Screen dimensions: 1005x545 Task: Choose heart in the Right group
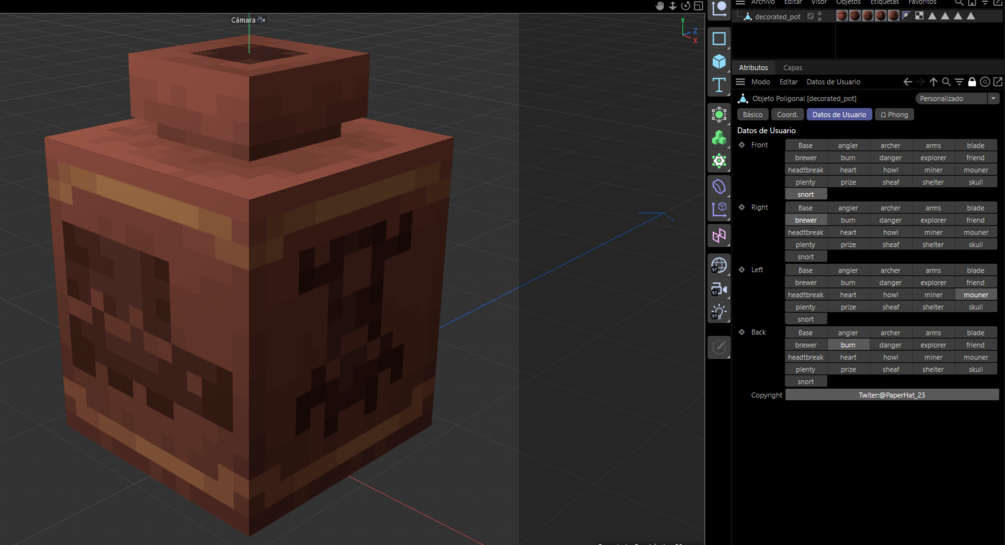coord(848,232)
